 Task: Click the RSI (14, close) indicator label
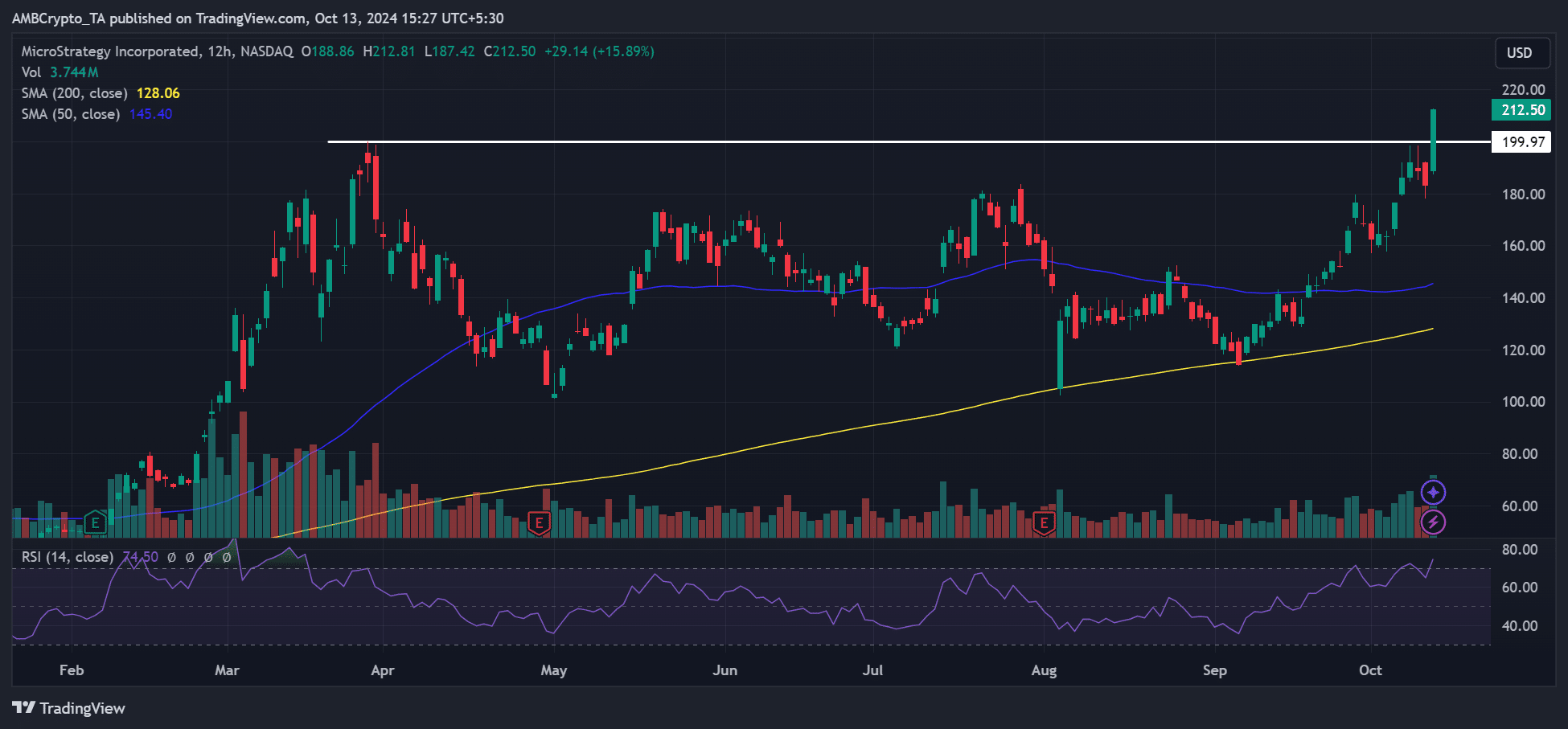tap(68, 557)
